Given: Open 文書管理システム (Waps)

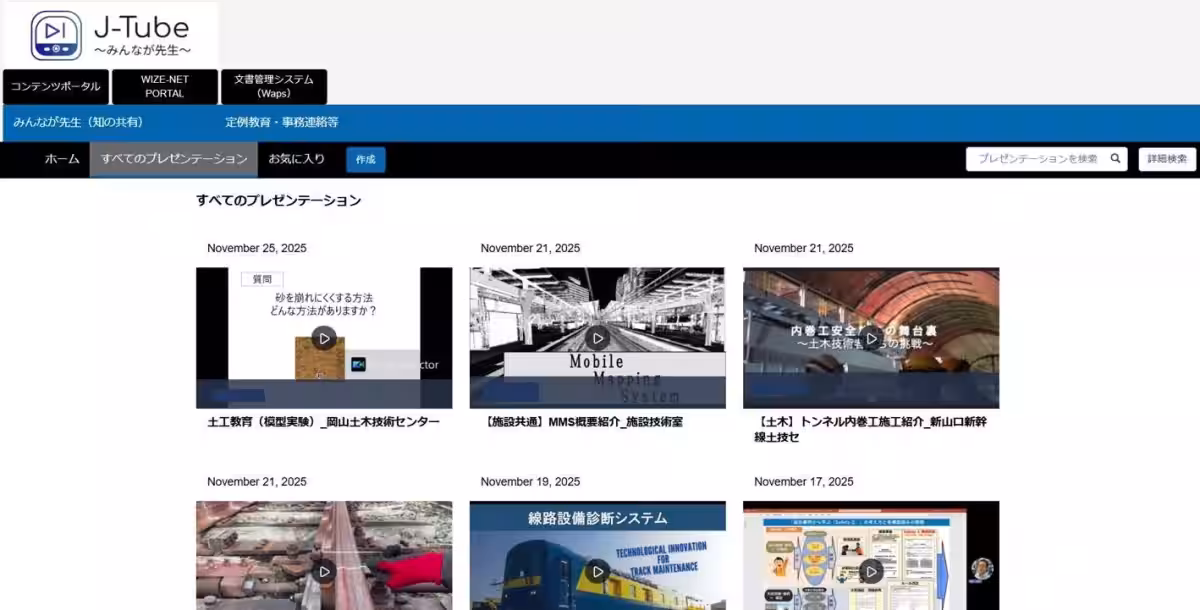Looking at the screenshot, I should point(273,87).
